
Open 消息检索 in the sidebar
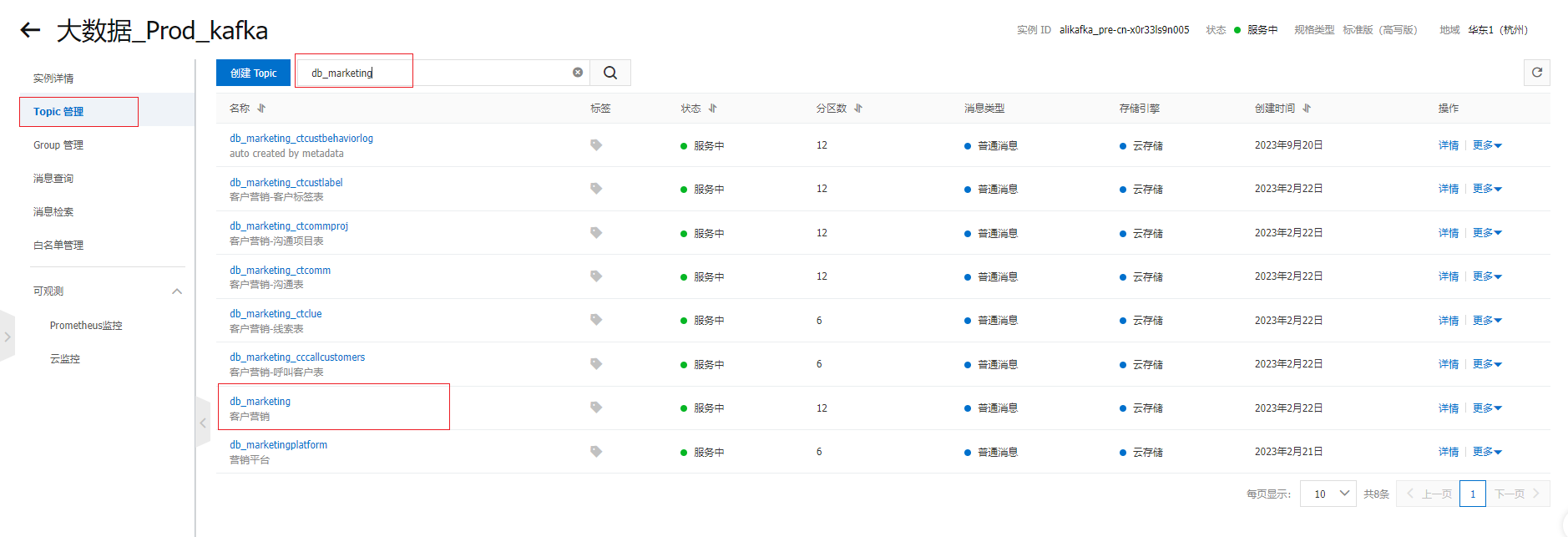click(x=53, y=212)
